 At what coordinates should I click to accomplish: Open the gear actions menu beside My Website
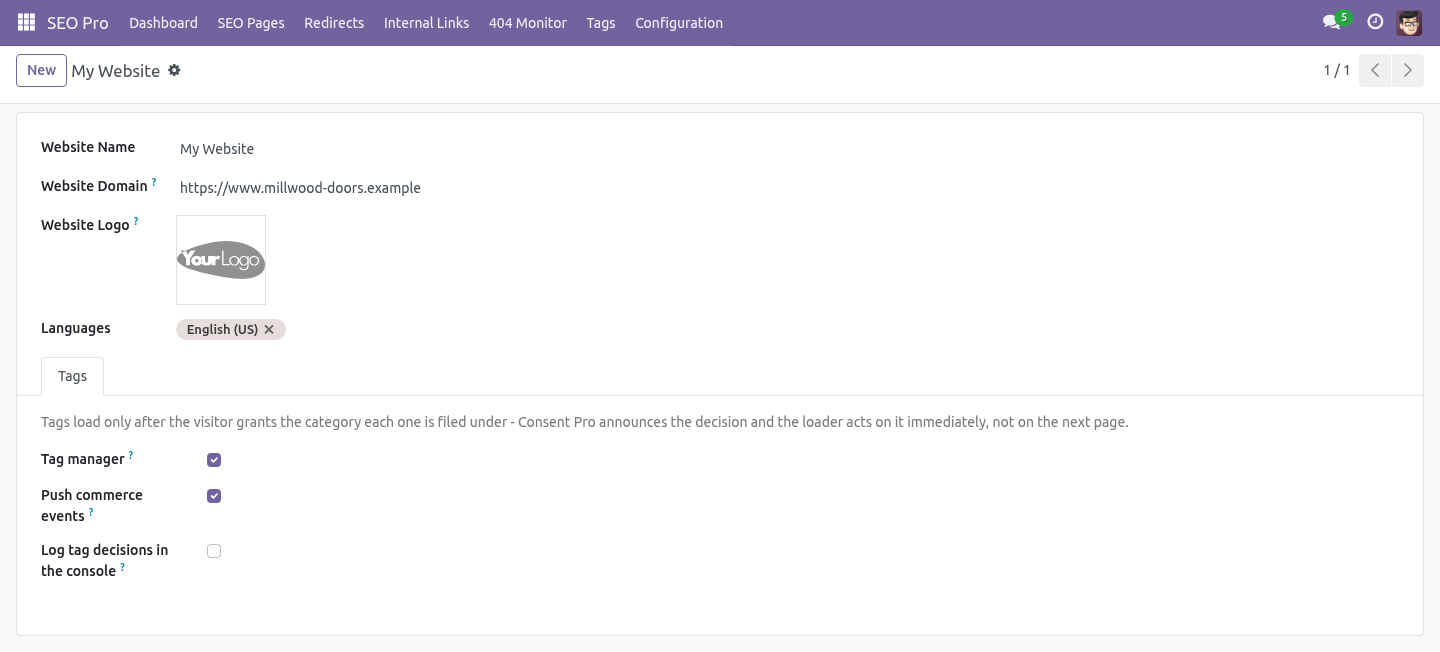point(174,70)
